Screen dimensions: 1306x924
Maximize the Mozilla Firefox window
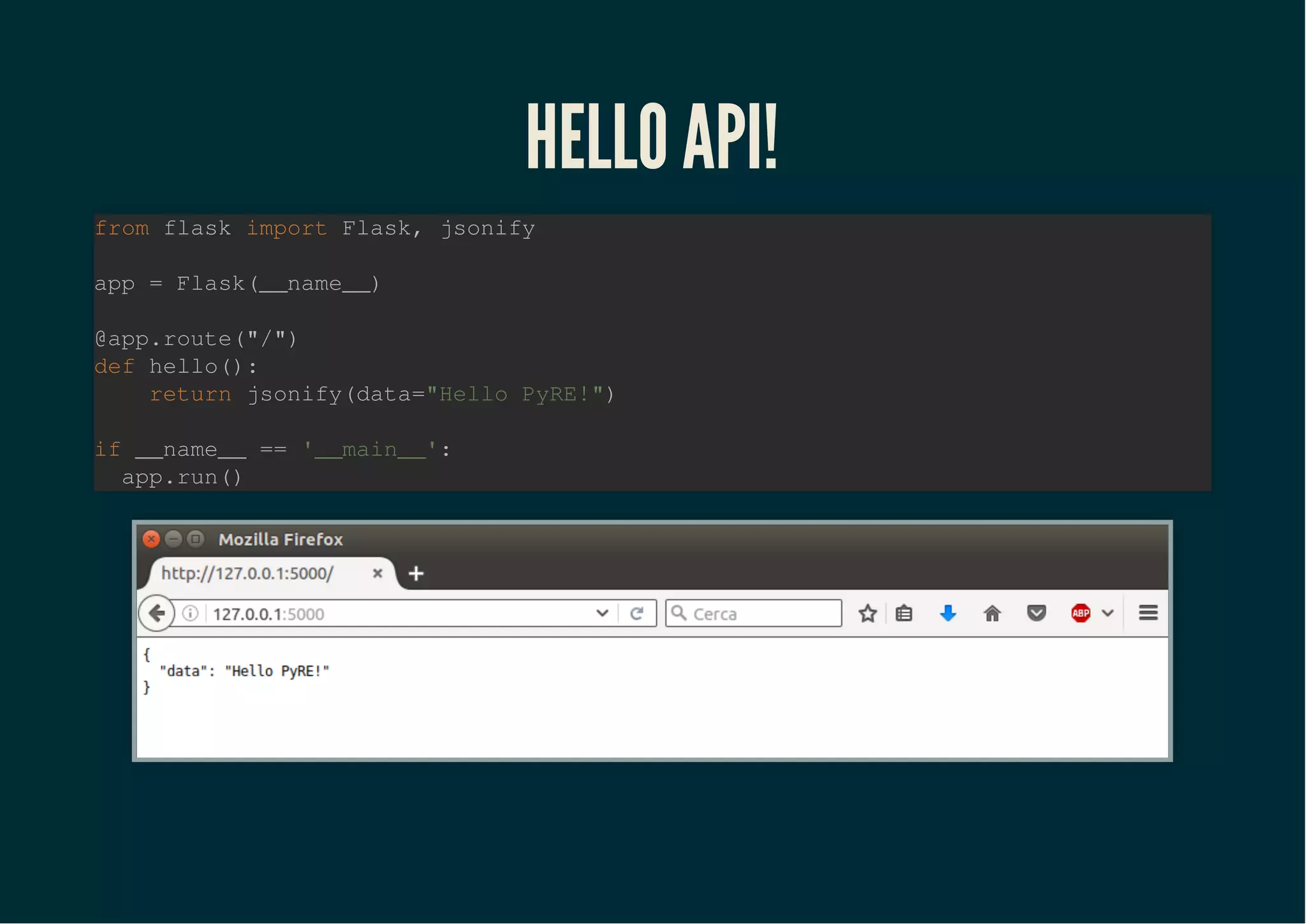(x=196, y=539)
